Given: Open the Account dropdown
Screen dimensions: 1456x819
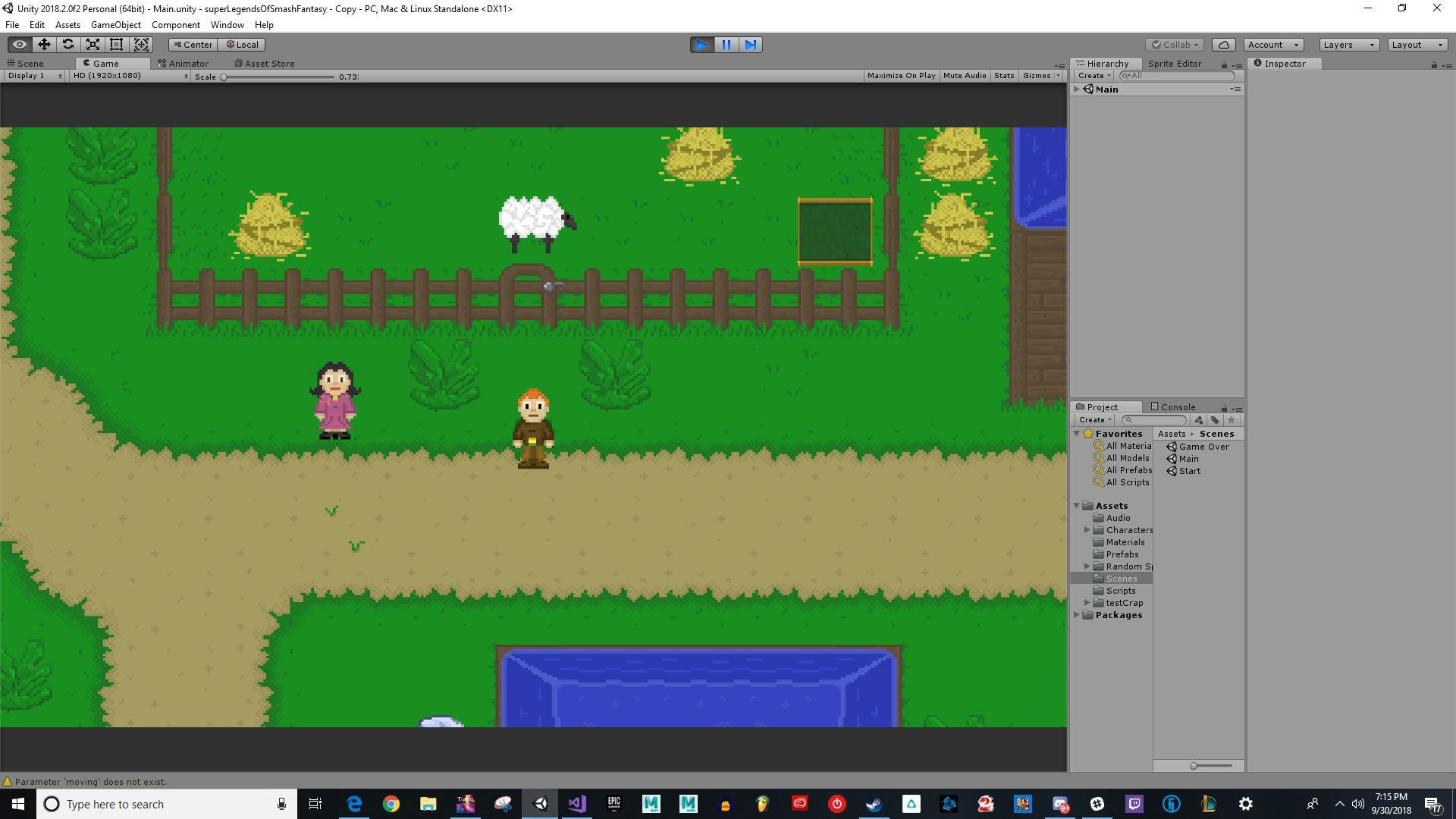Looking at the screenshot, I should click(1273, 45).
